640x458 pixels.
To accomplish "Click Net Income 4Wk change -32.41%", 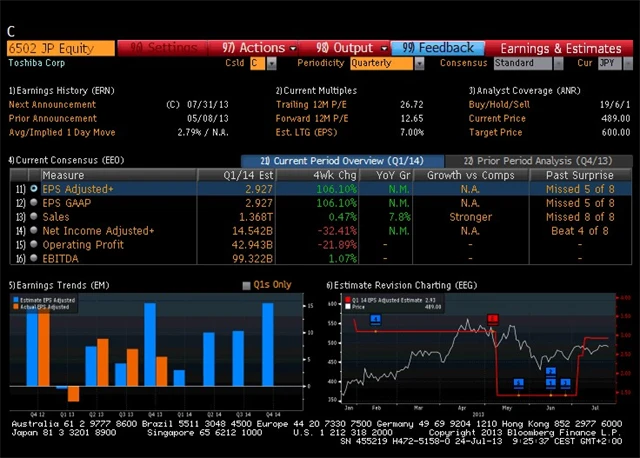I will (x=337, y=231).
